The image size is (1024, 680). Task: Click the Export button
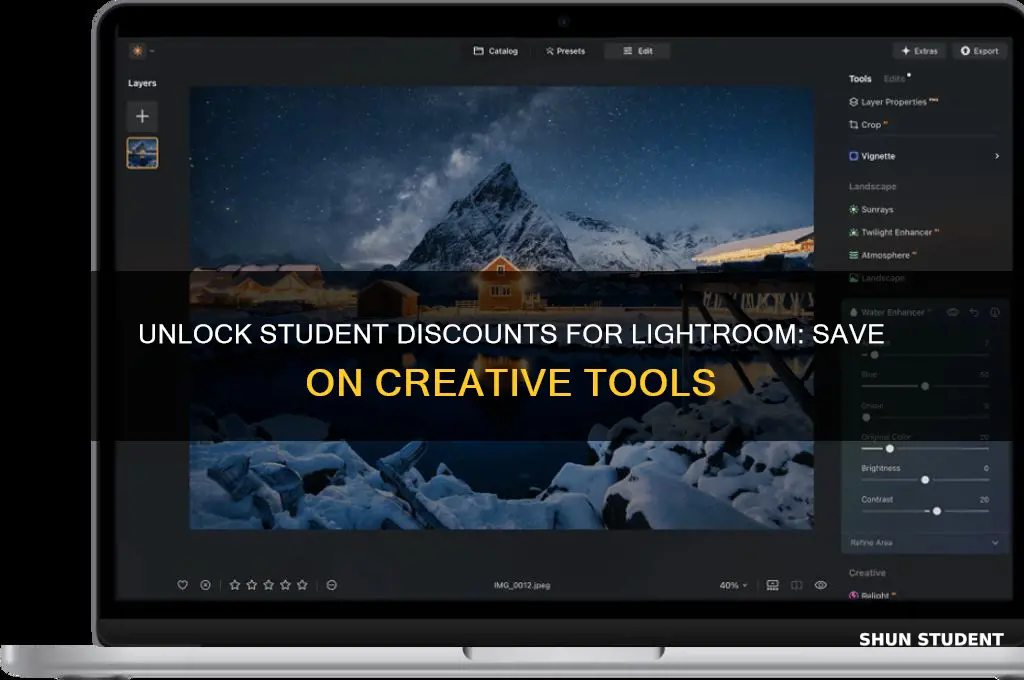click(979, 51)
